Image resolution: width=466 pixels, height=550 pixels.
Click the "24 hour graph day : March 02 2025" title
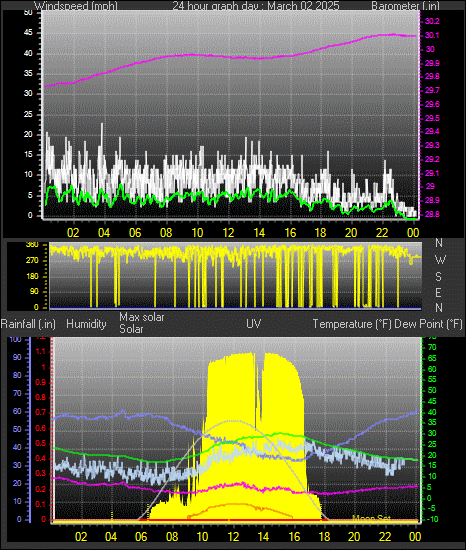[256, 5]
